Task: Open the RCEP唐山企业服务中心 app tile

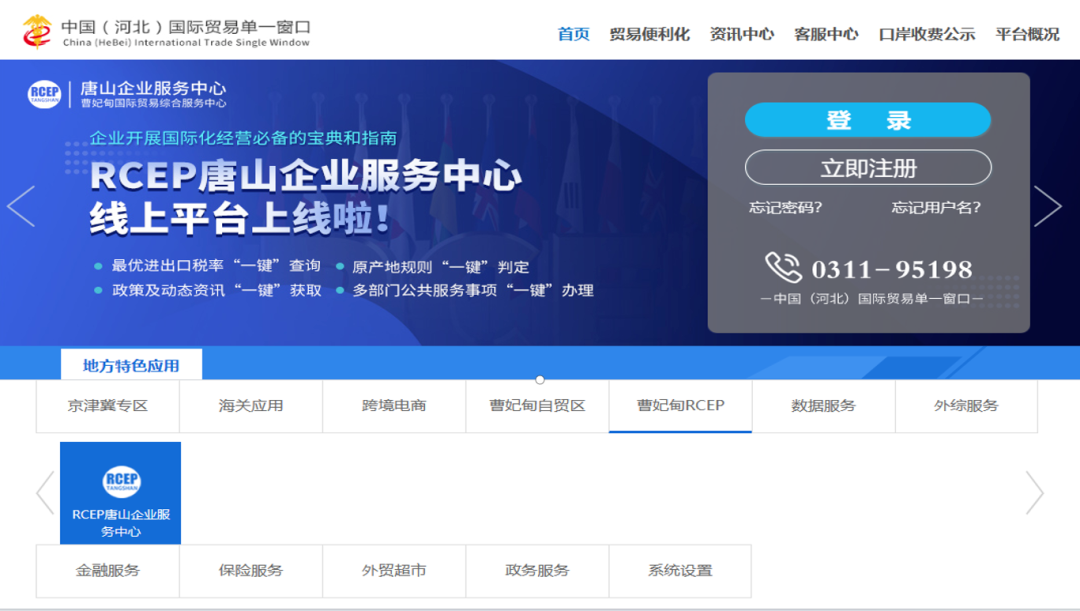Action: [x=121, y=493]
